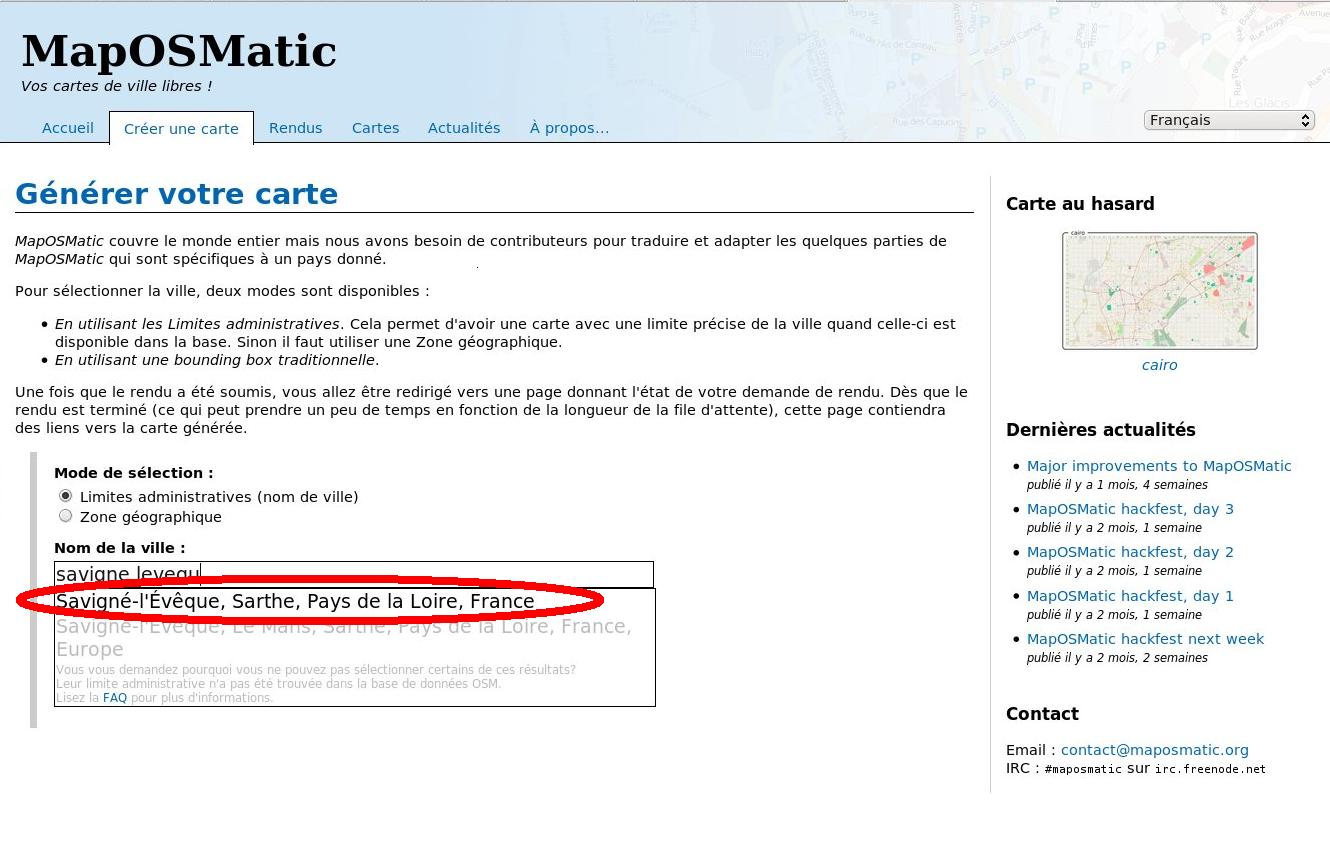Go to the Rendus tab
The height and width of the screenshot is (857, 1330).
(296, 128)
